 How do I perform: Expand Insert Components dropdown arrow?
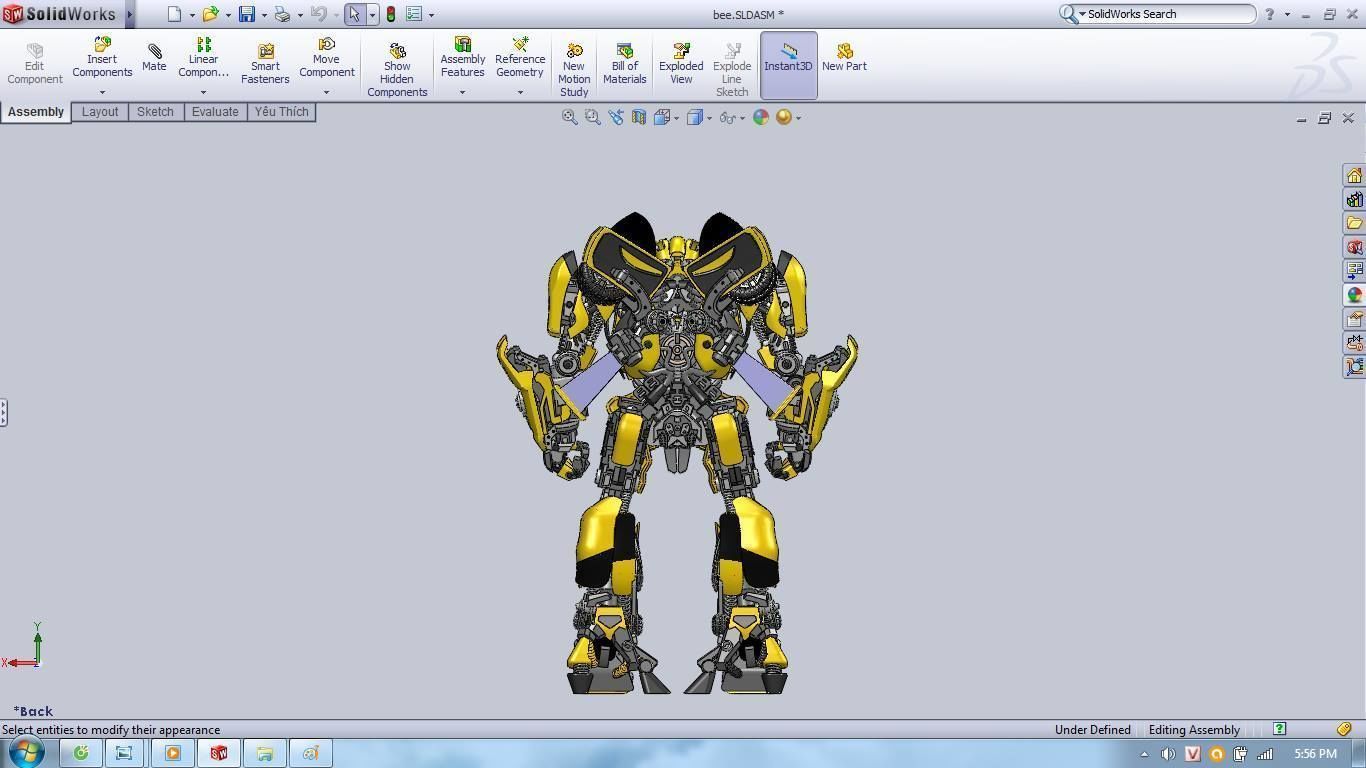(x=102, y=93)
